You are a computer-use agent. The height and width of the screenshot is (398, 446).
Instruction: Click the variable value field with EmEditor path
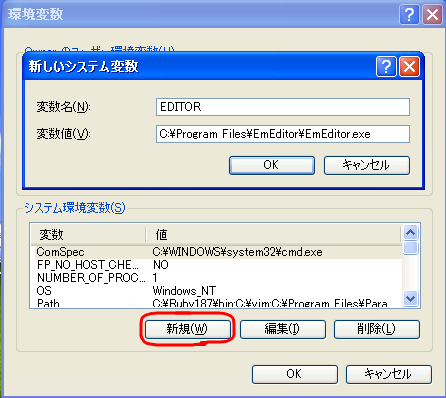coord(283,134)
